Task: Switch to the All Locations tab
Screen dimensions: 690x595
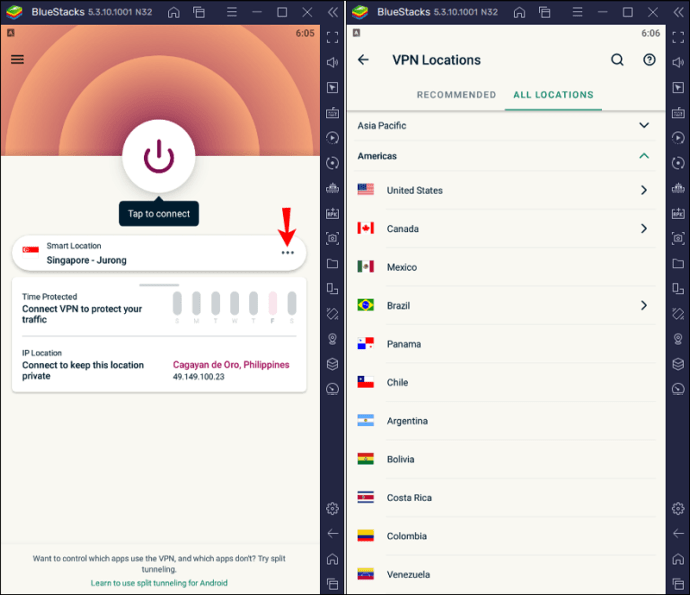Action: 553,95
